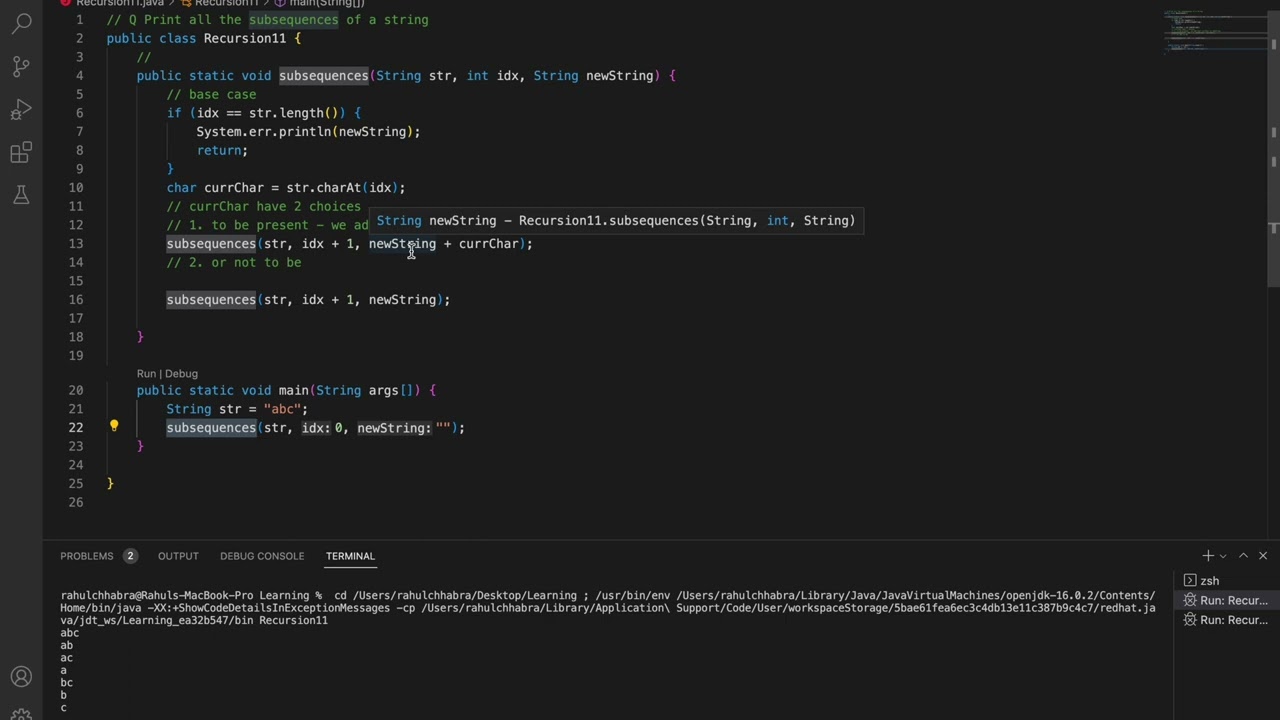The width and height of the screenshot is (1280, 720).
Task: Click the editor minimap preview
Action: pyautogui.click(x=1215, y=30)
